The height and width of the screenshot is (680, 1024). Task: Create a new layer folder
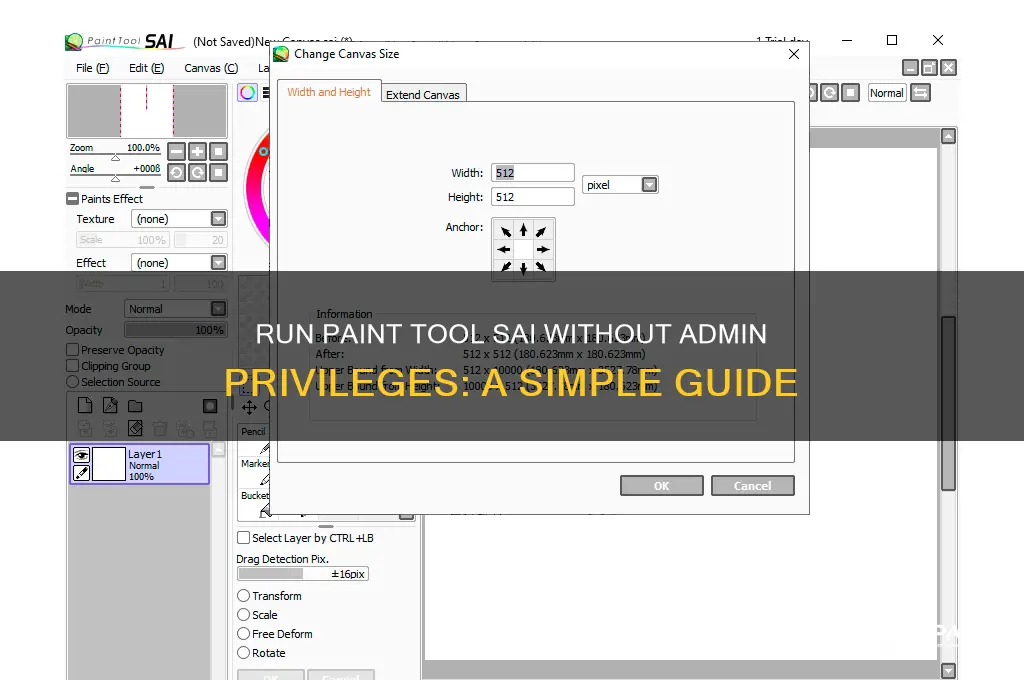(x=135, y=406)
